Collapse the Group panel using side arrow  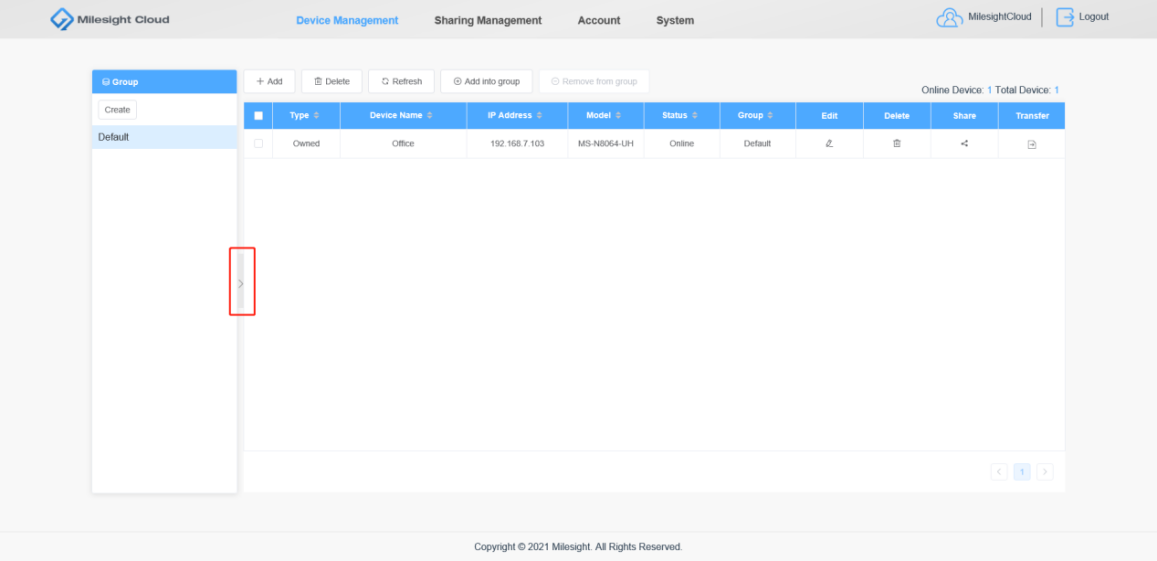pyautogui.click(x=241, y=283)
